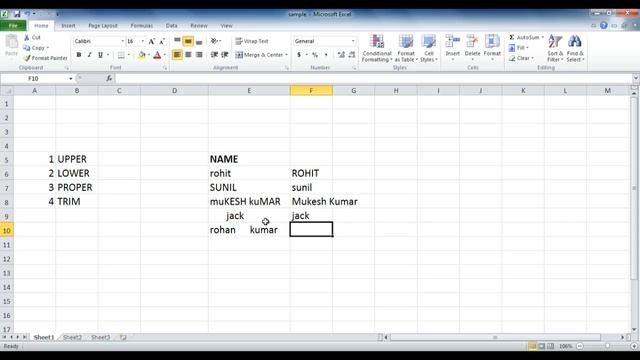Toggle Align Text Right
Image resolution: width=640 pixels, height=360 pixels.
[199, 55]
